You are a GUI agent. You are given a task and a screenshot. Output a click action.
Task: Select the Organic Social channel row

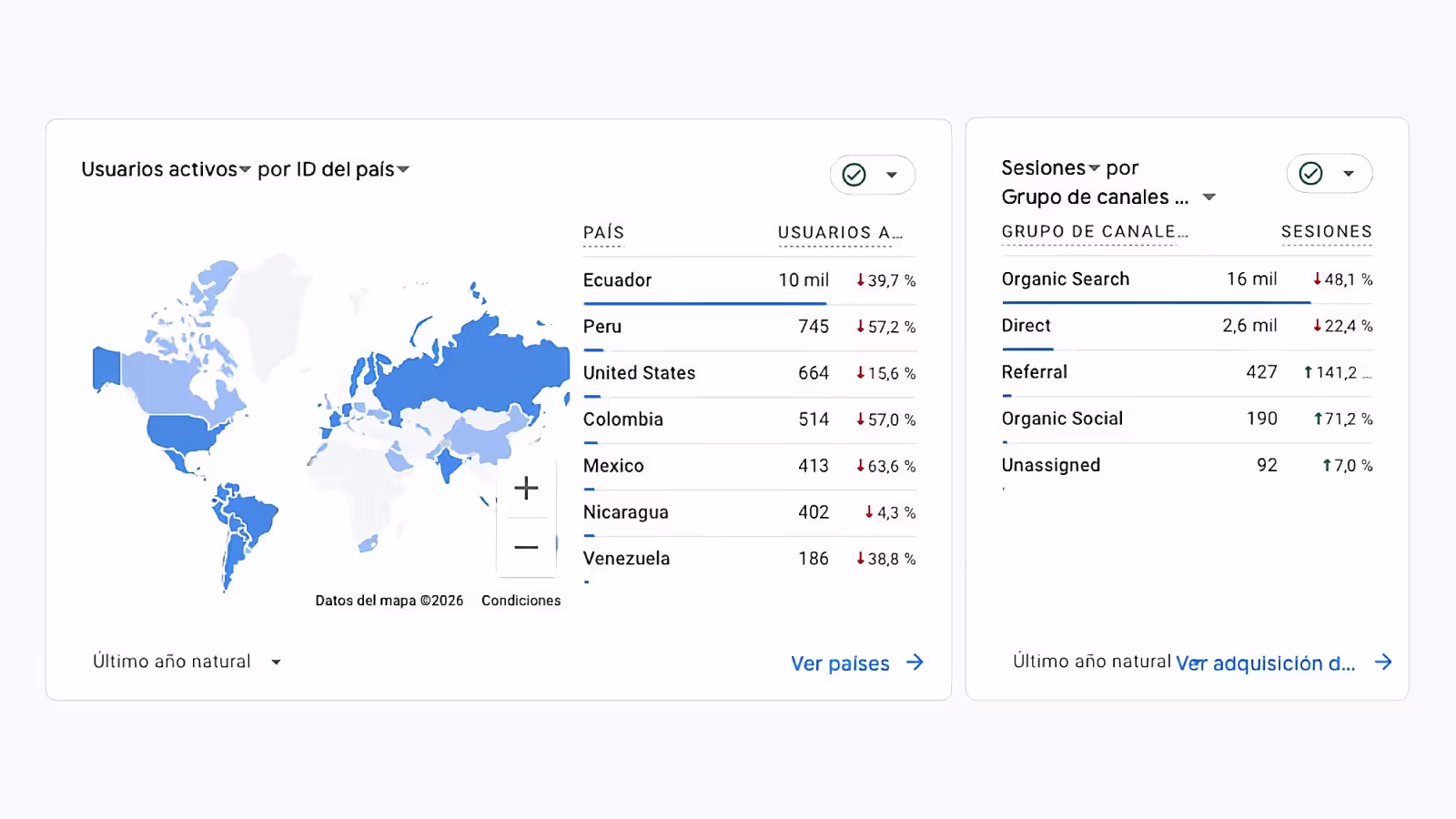click(x=1187, y=419)
